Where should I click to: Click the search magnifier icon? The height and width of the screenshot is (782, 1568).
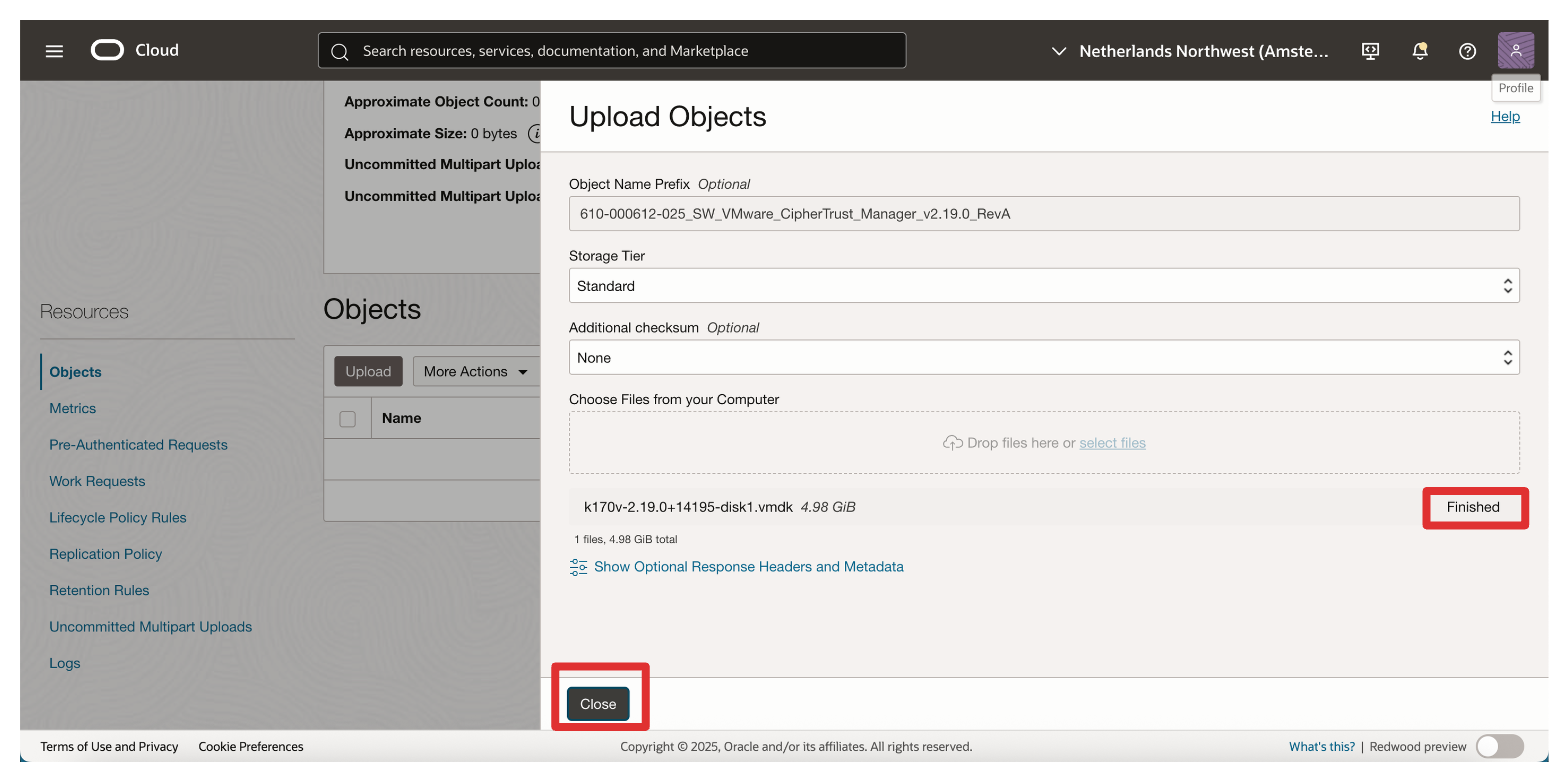340,51
